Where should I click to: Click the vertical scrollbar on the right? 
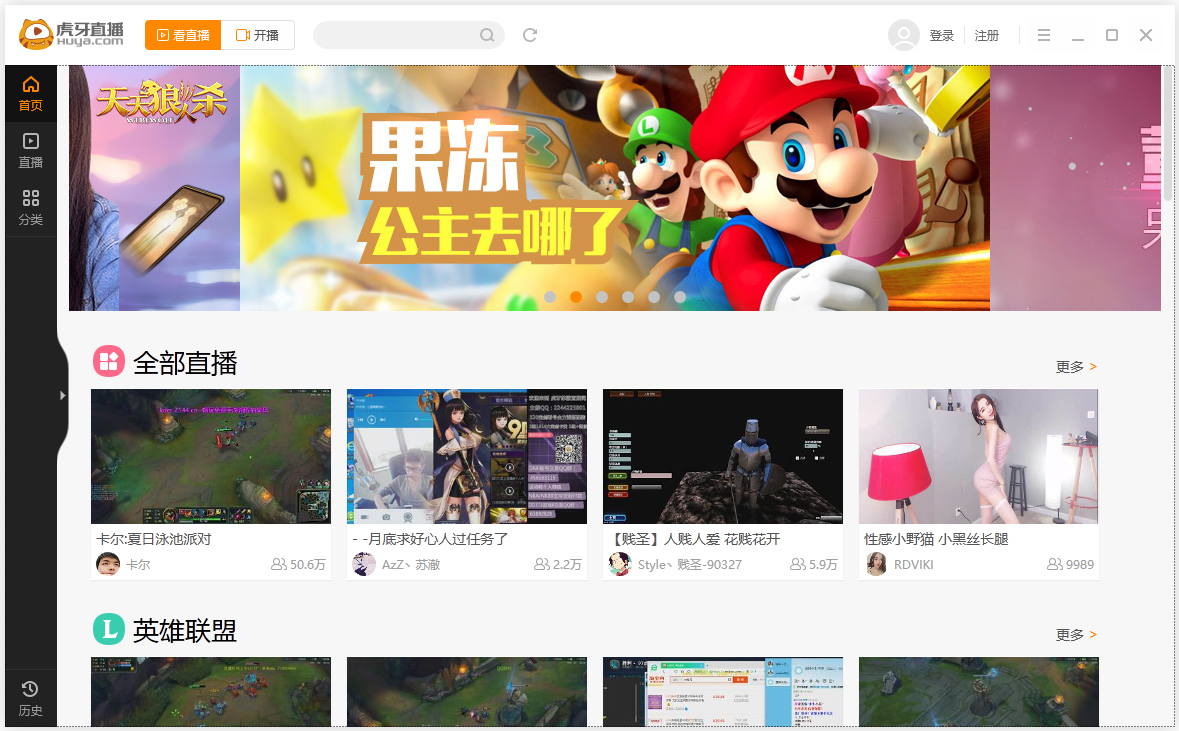pos(1168,132)
